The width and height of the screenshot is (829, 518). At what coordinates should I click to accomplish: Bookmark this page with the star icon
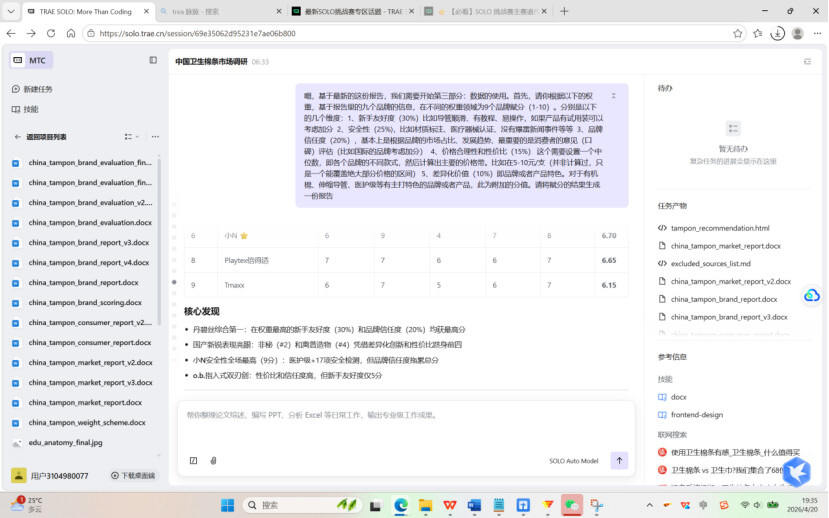pos(738,33)
